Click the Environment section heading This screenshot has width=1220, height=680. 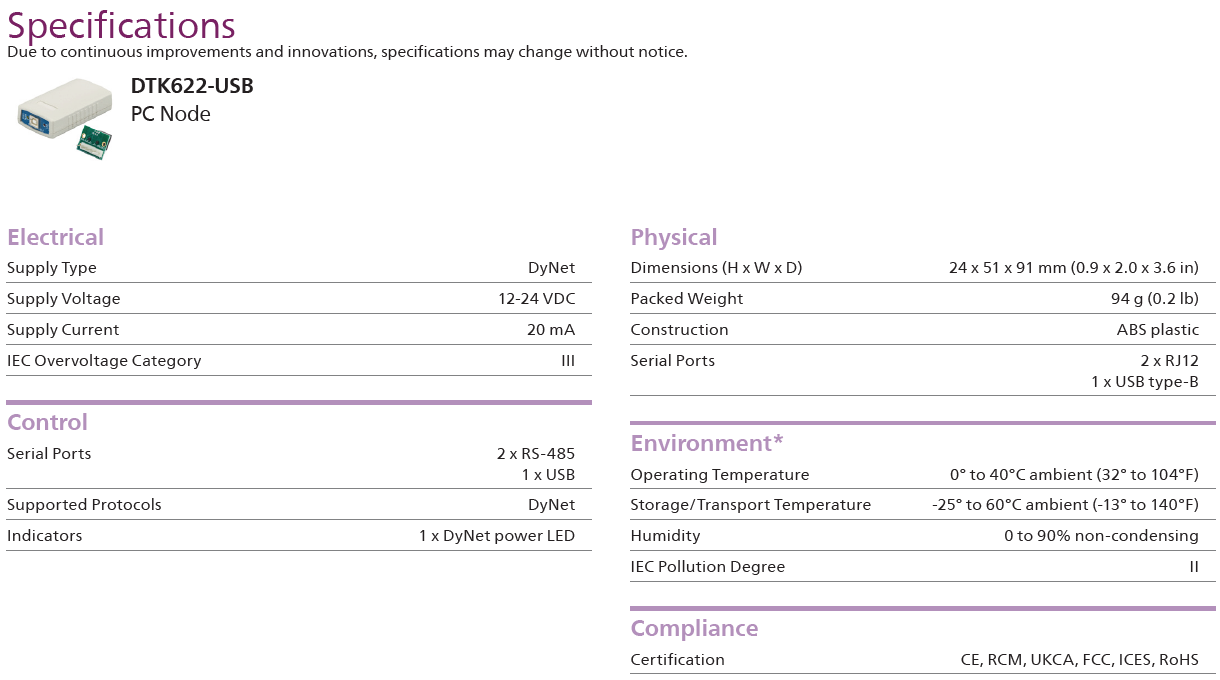pyautogui.click(x=706, y=443)
